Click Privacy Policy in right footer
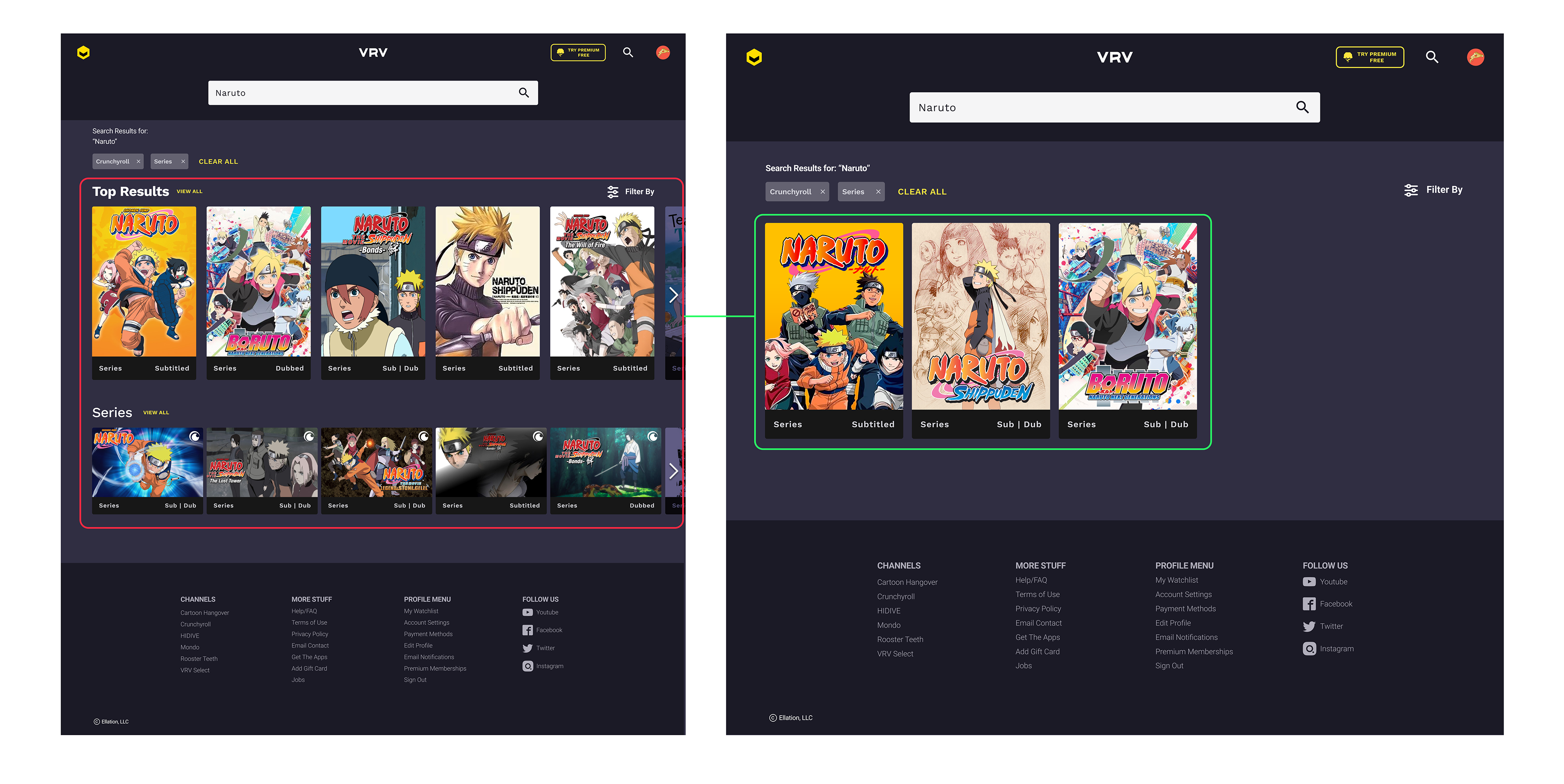The width and height of the screenshot is (1564, 784). point(1038,609)
